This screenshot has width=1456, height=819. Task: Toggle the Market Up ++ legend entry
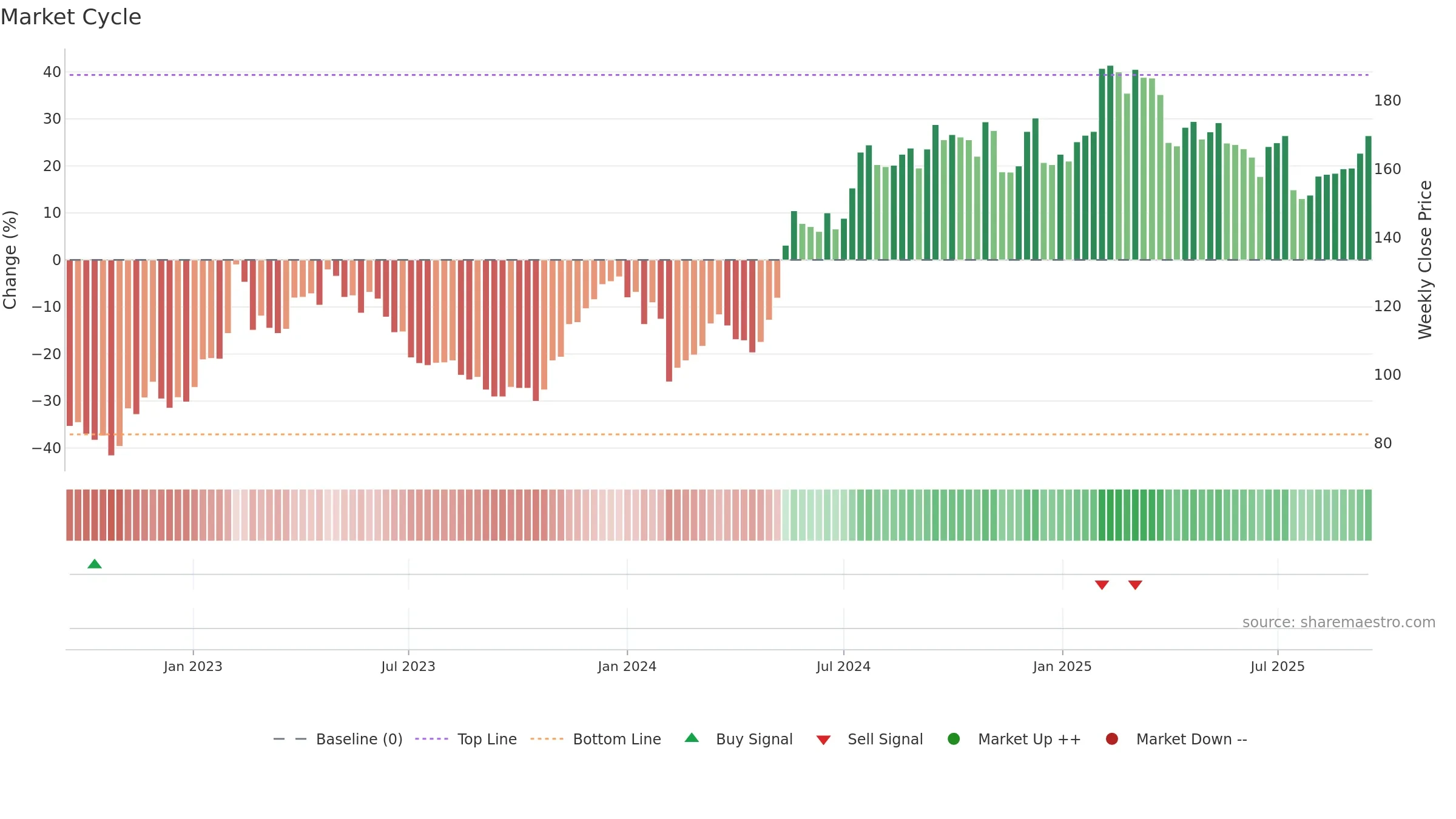tap(1014, 739)
